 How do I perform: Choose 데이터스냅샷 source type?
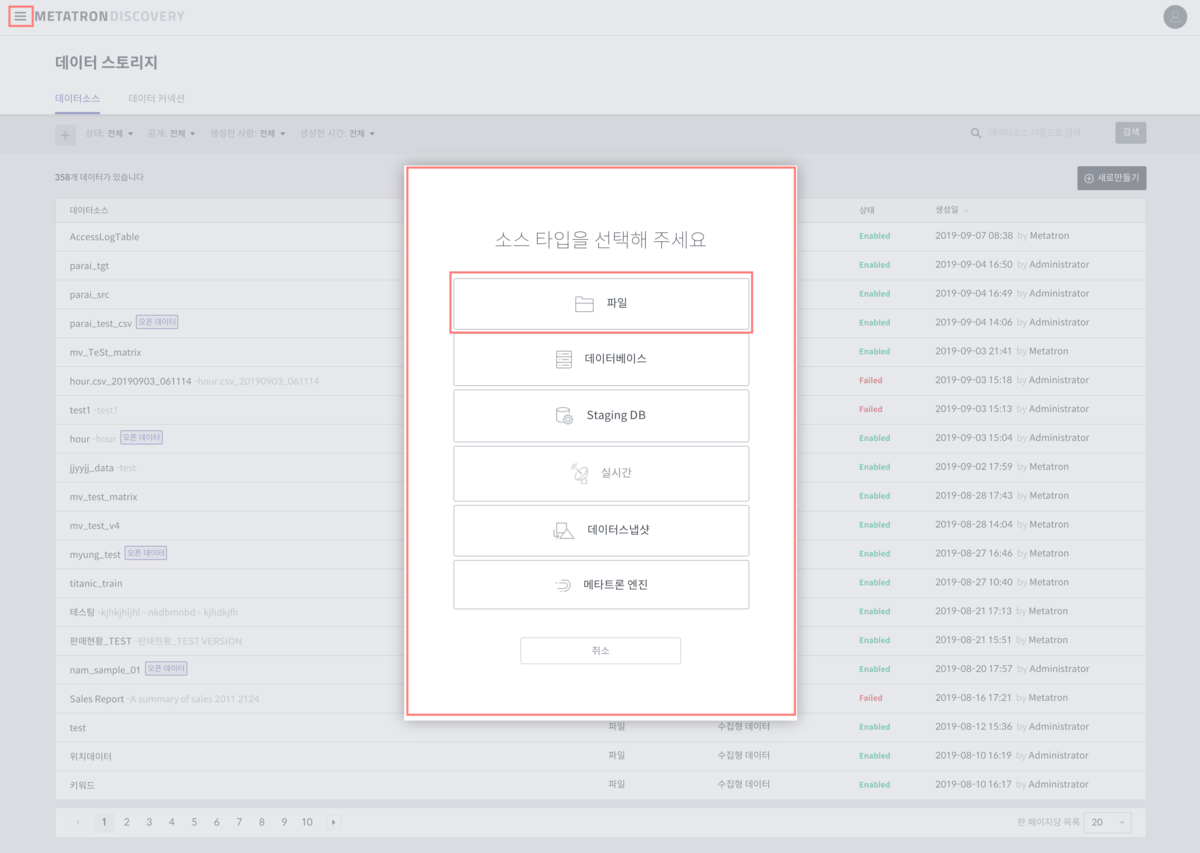pyautogui.click(x=601, y=530)
